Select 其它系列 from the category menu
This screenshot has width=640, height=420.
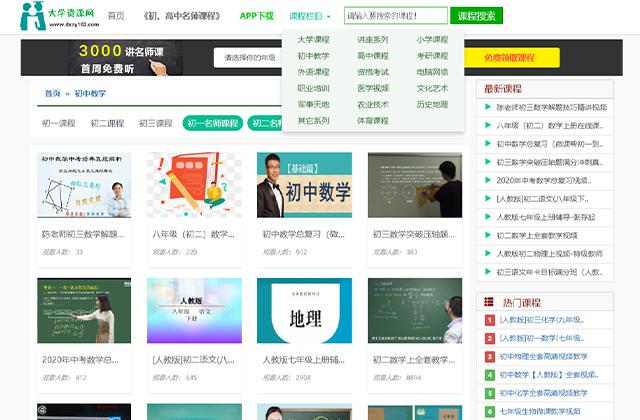(x=313, y=121)
